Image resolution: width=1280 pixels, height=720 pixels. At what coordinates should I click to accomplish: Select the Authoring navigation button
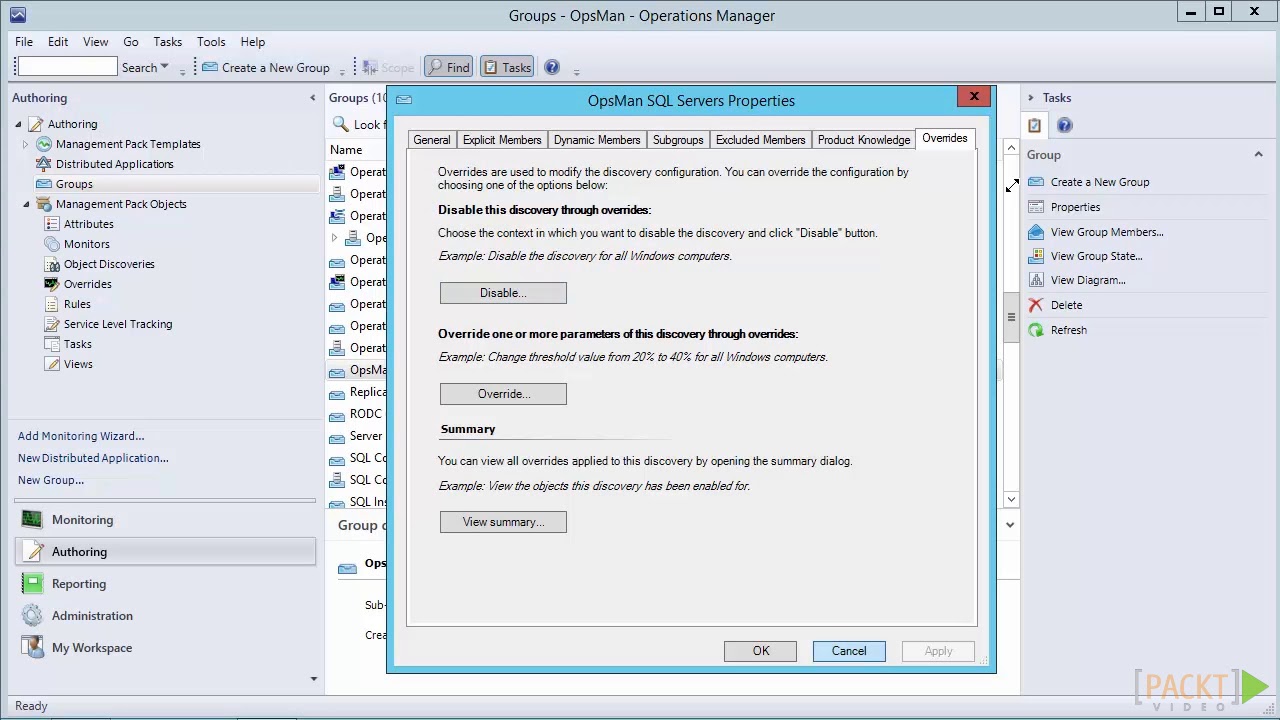166,552
